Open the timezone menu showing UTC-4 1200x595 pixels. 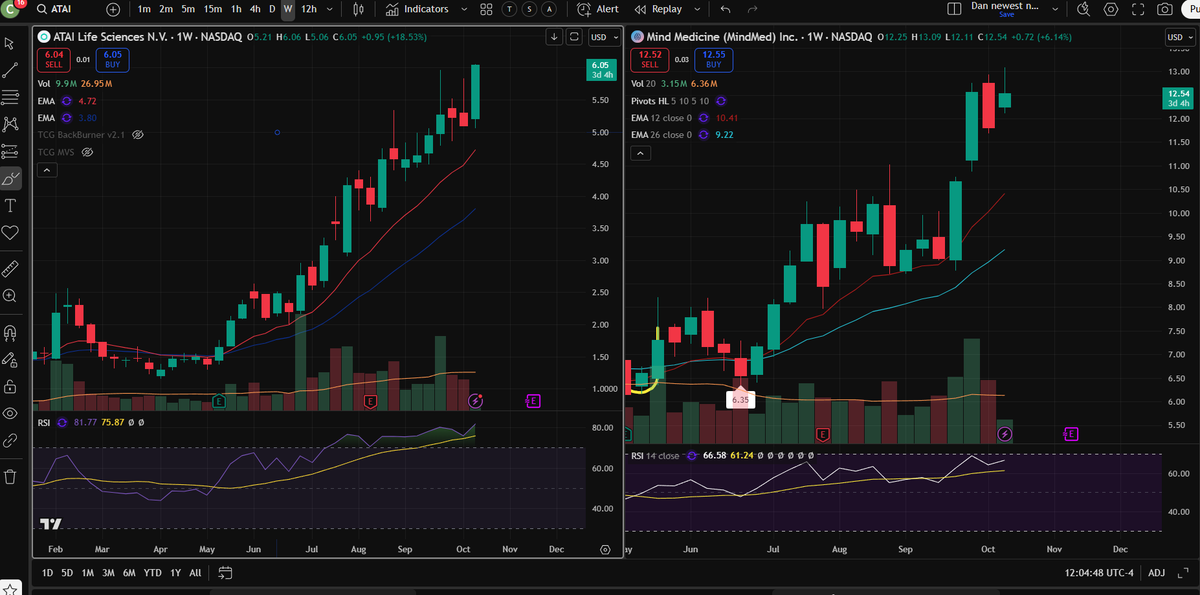(1101, 573)
